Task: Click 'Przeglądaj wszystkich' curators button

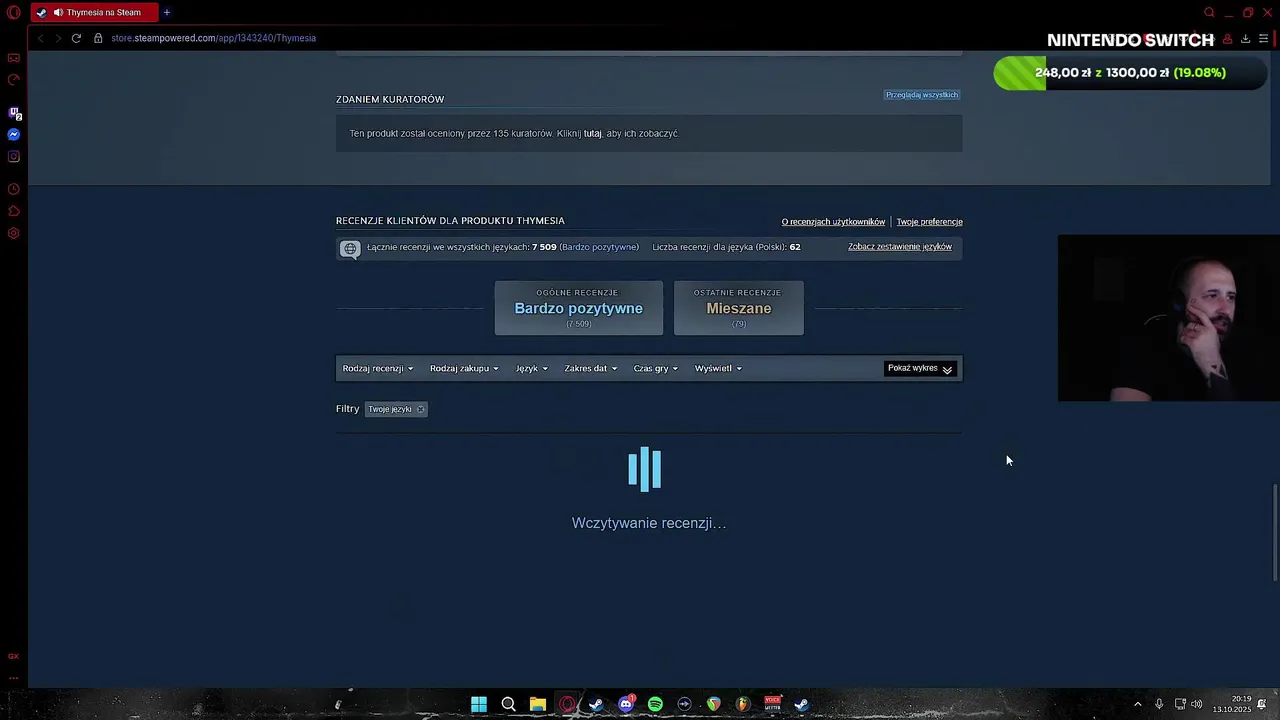Action: (x=922, y=95)
